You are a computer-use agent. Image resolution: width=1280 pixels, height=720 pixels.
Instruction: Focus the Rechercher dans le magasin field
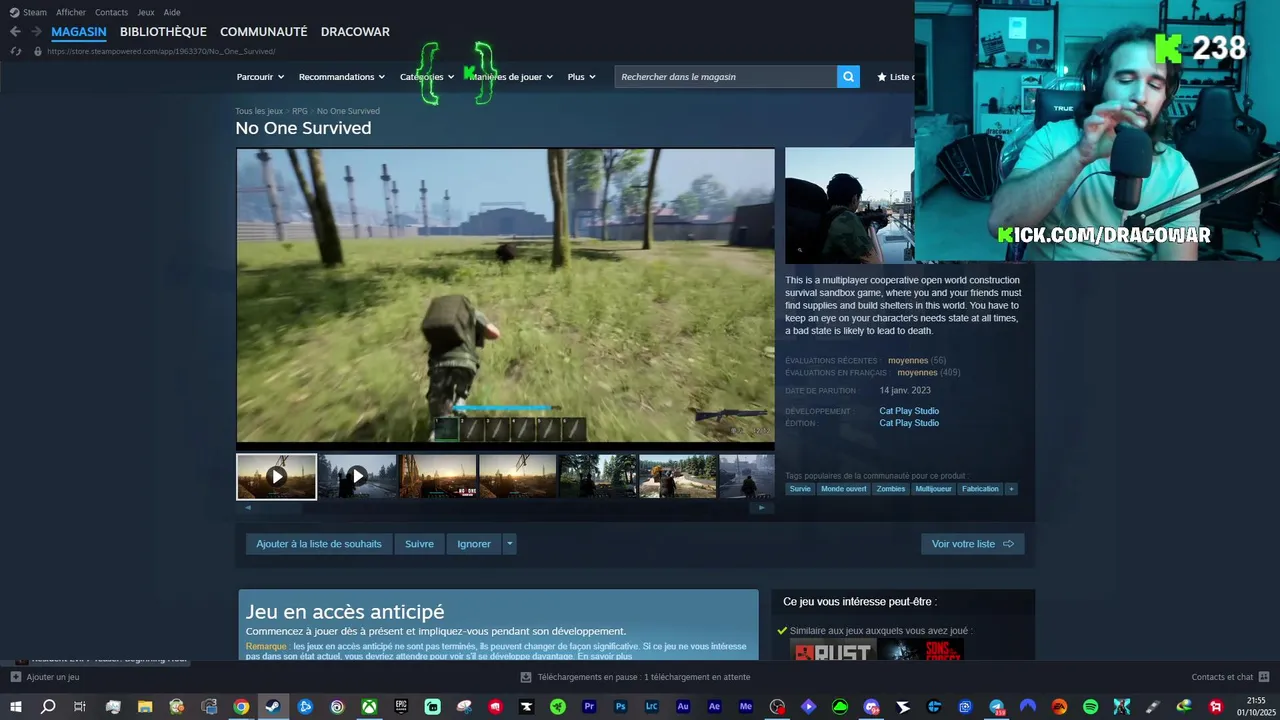[x=726, y=77]
